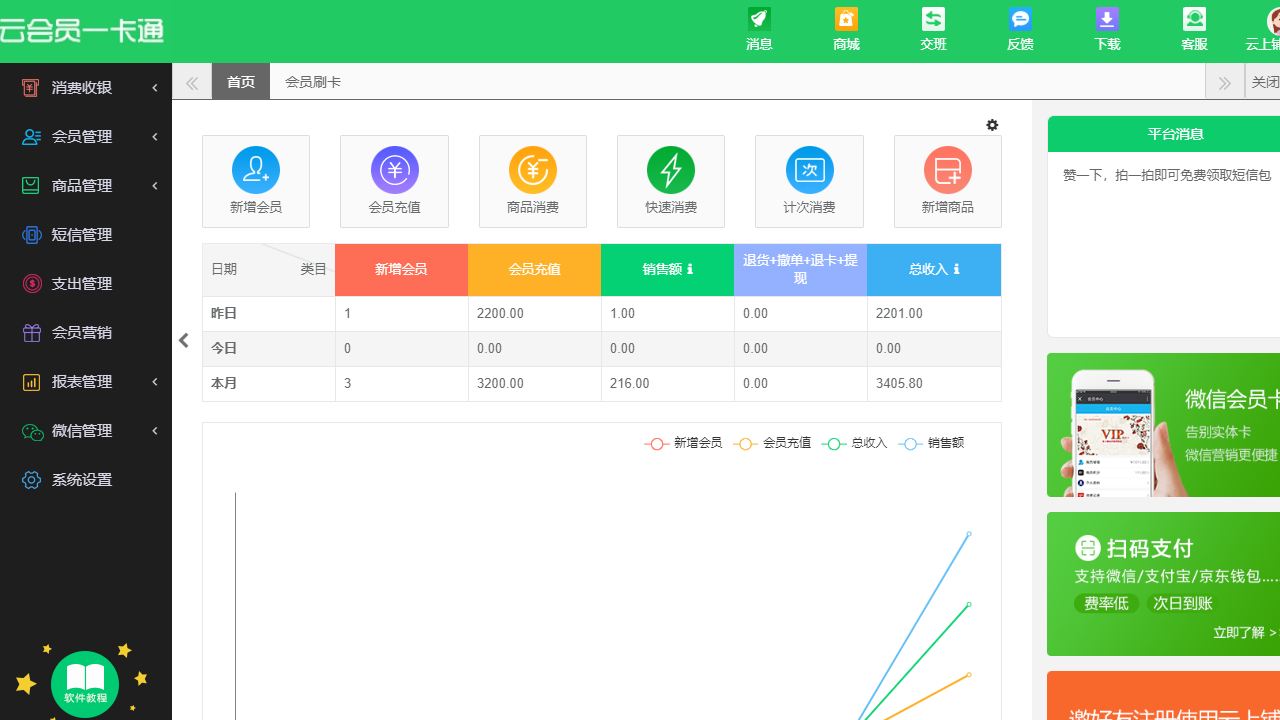Open the 新增会员 quick action icon
The image size is (1280, 720).
255,181
